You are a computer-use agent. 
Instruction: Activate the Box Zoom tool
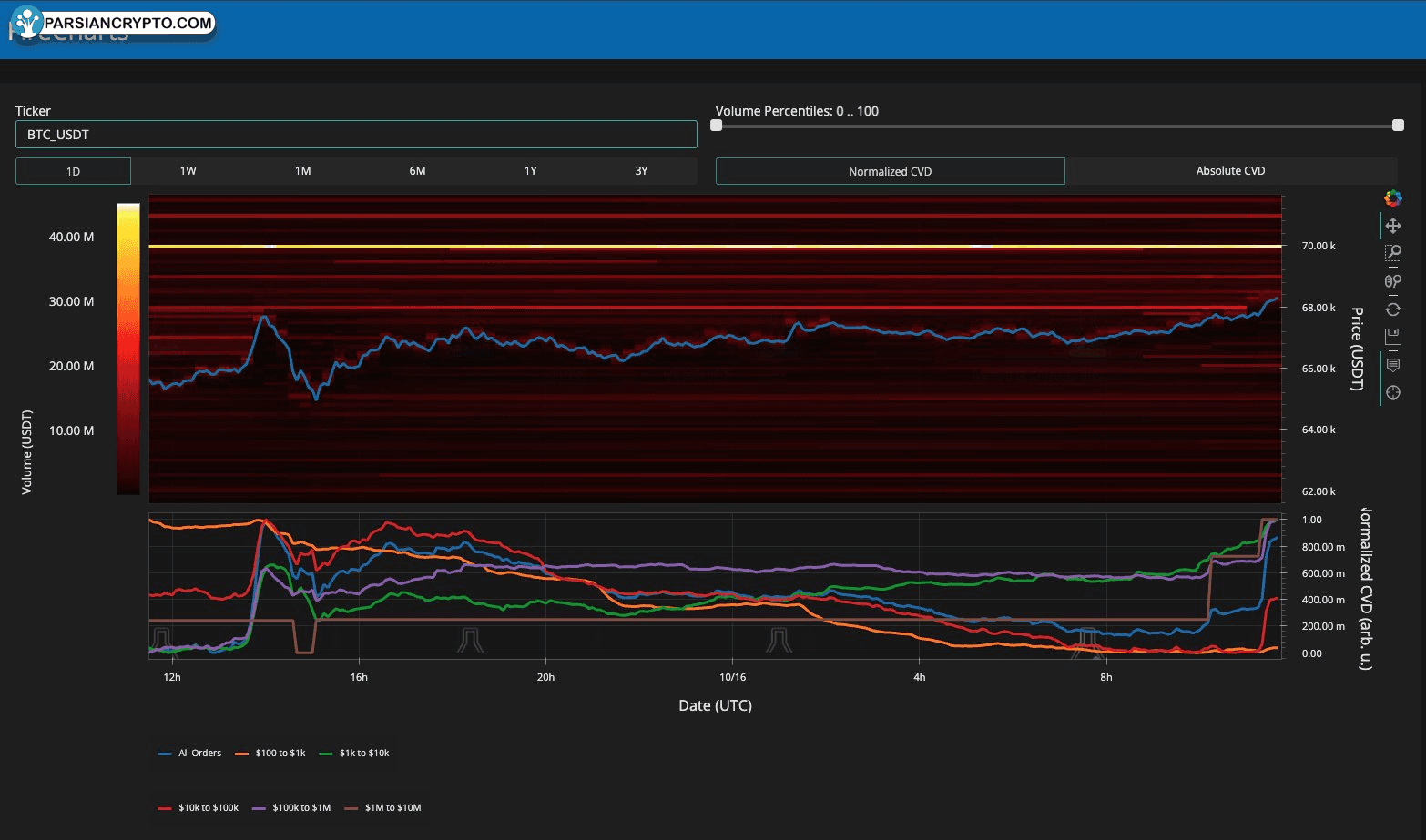[x=1392, y=253]
